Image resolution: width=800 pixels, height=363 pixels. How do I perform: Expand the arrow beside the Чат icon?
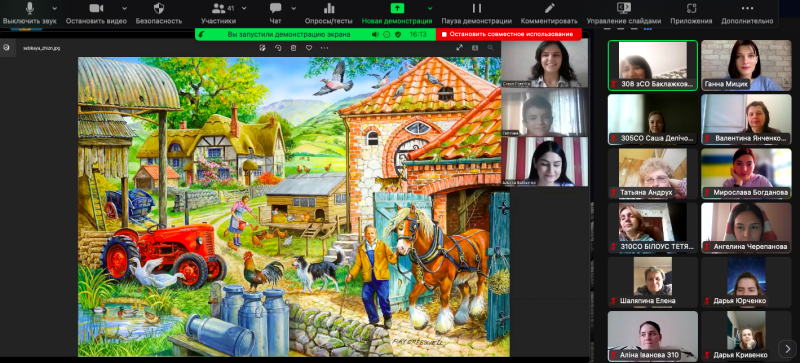[293, 8]
